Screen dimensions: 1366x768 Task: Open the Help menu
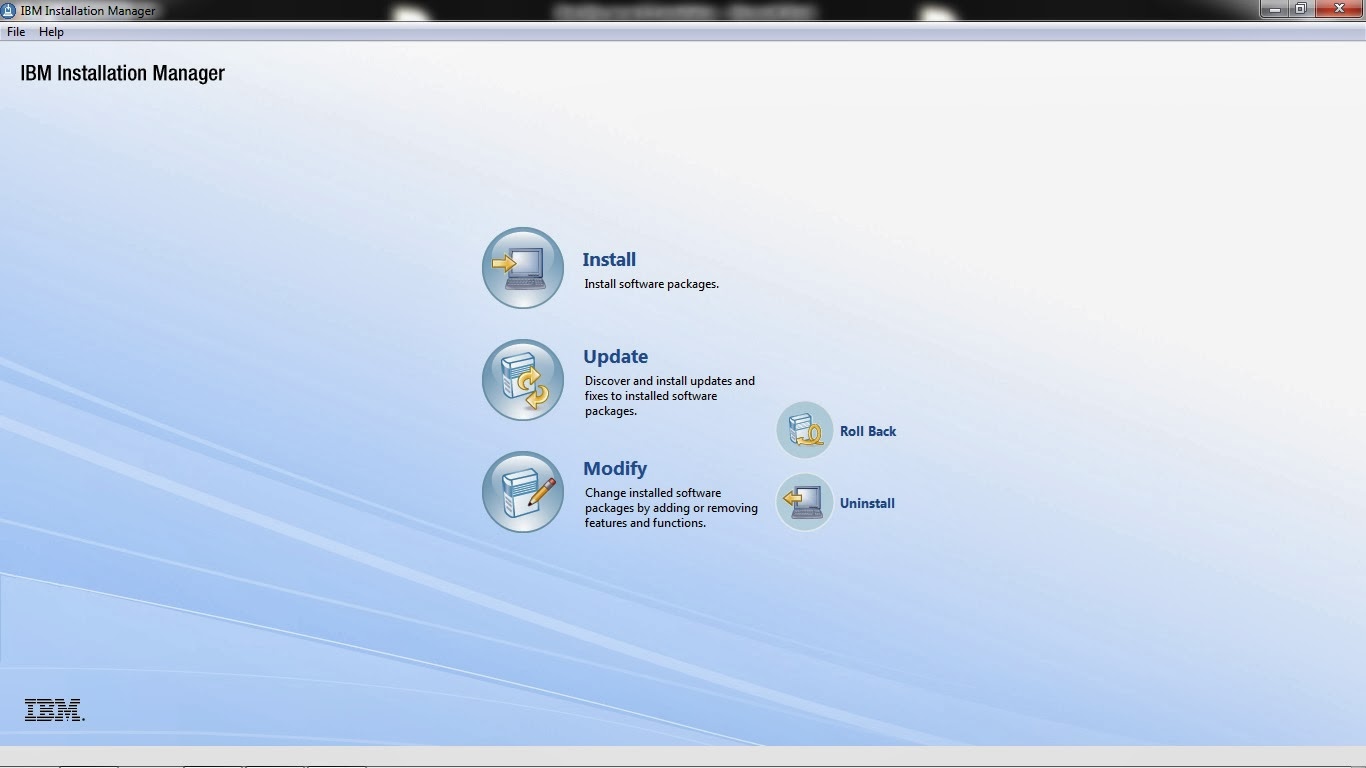click(50, 31)
